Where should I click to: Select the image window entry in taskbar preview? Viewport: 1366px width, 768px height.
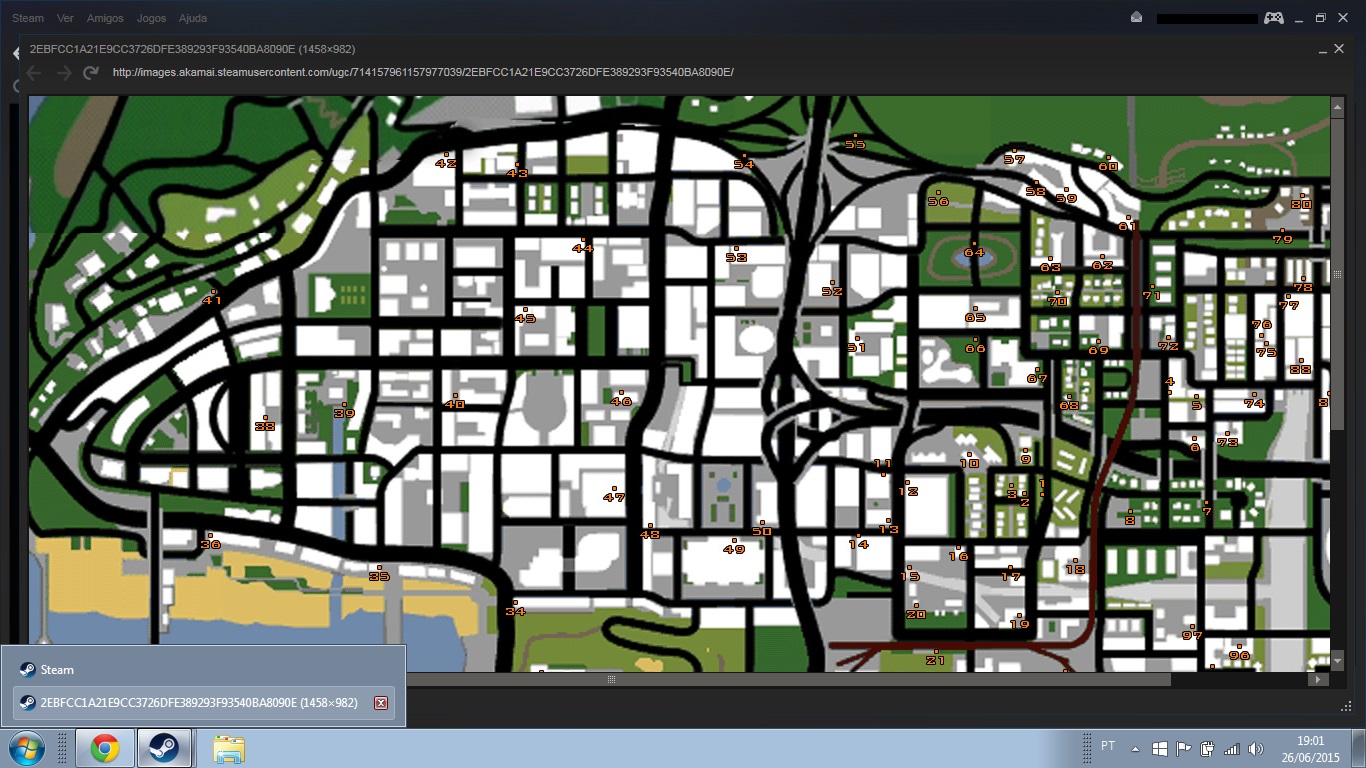point(204,703)
